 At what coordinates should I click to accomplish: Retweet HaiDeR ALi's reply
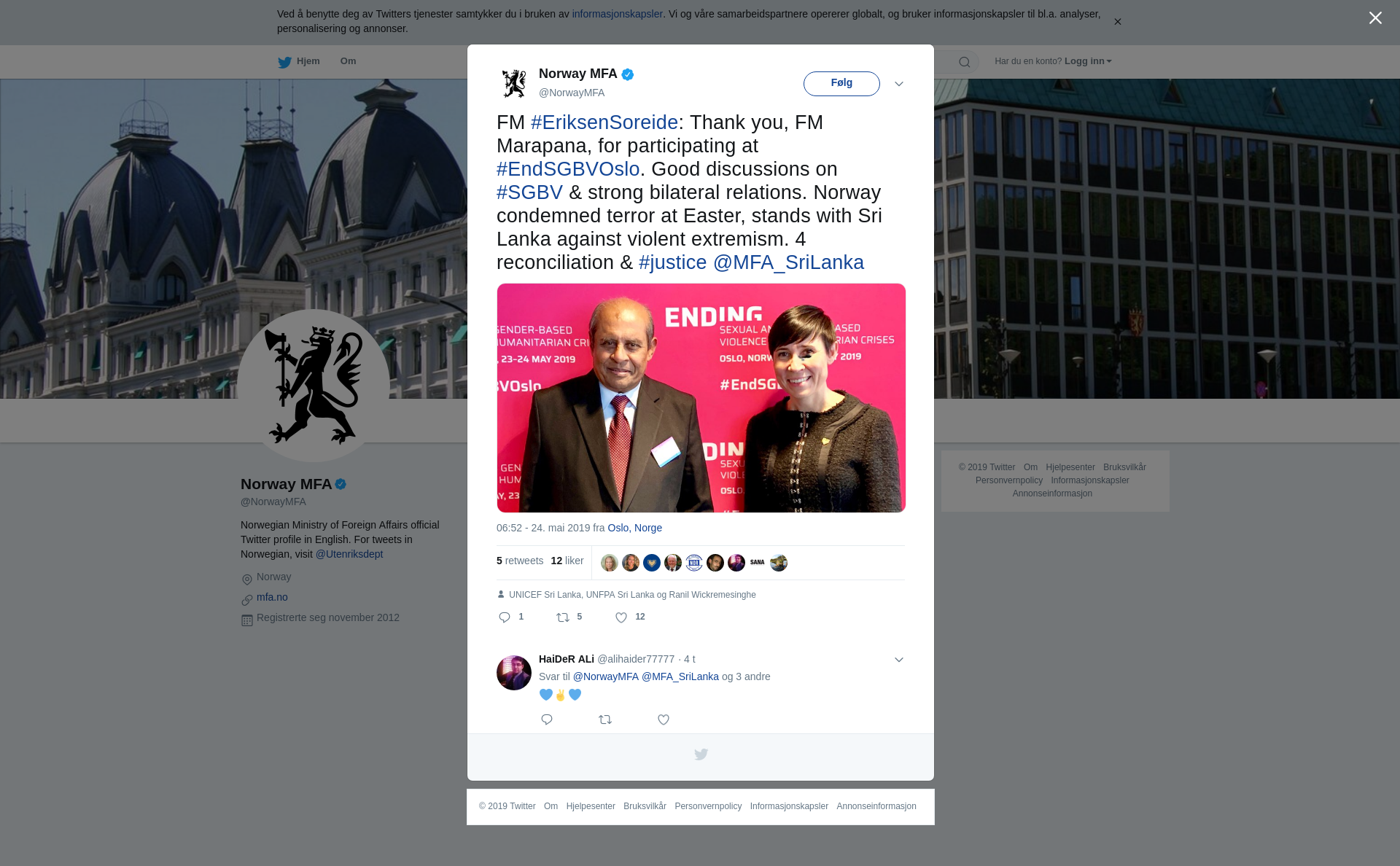pyautogui.click(x=605, y=719)
